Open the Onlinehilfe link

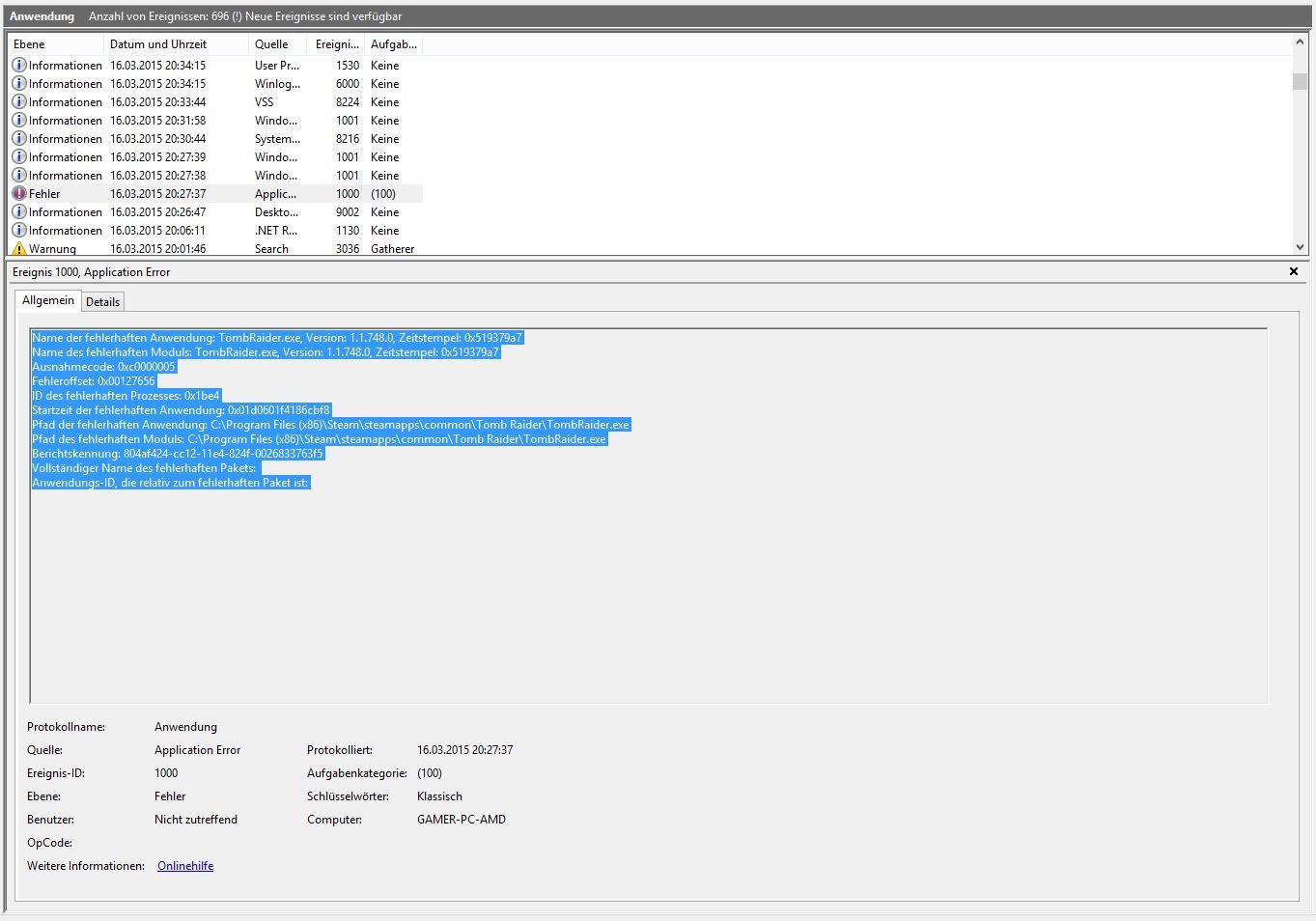click(185, 866)
